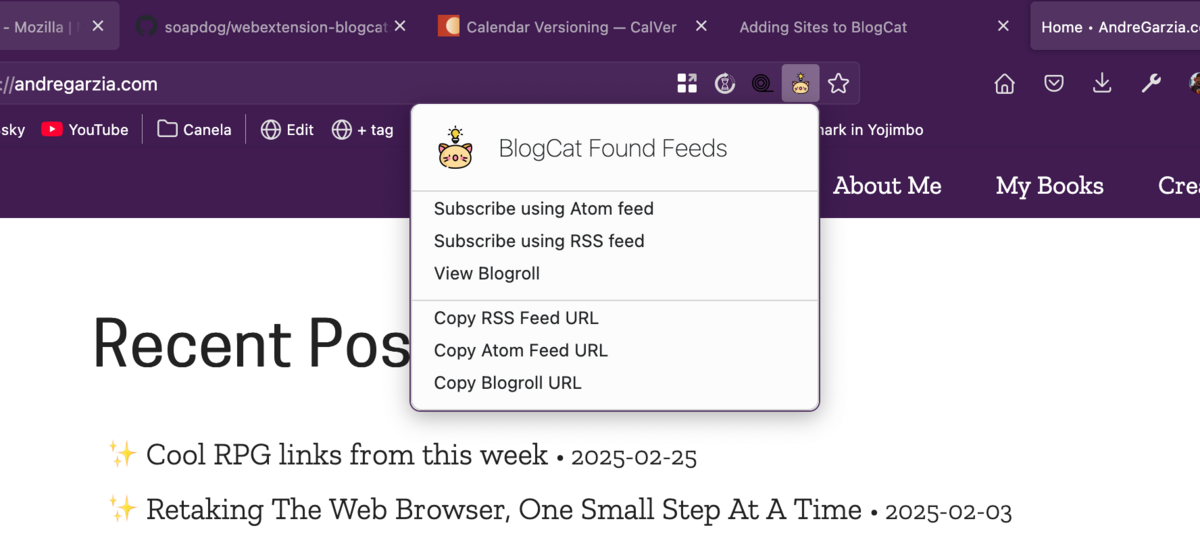The image size is (1200, 536).
Task: Open the Downloads arrow icon
Action: [1102, 84]
